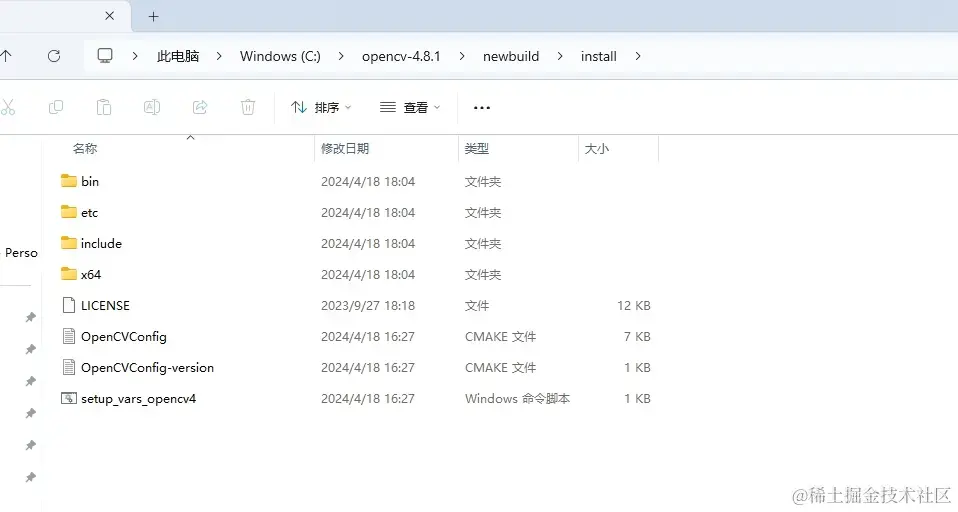Screen dimensions: 958x512
Task: Click the 7 KB size cell
Action: tap(637, 337)
